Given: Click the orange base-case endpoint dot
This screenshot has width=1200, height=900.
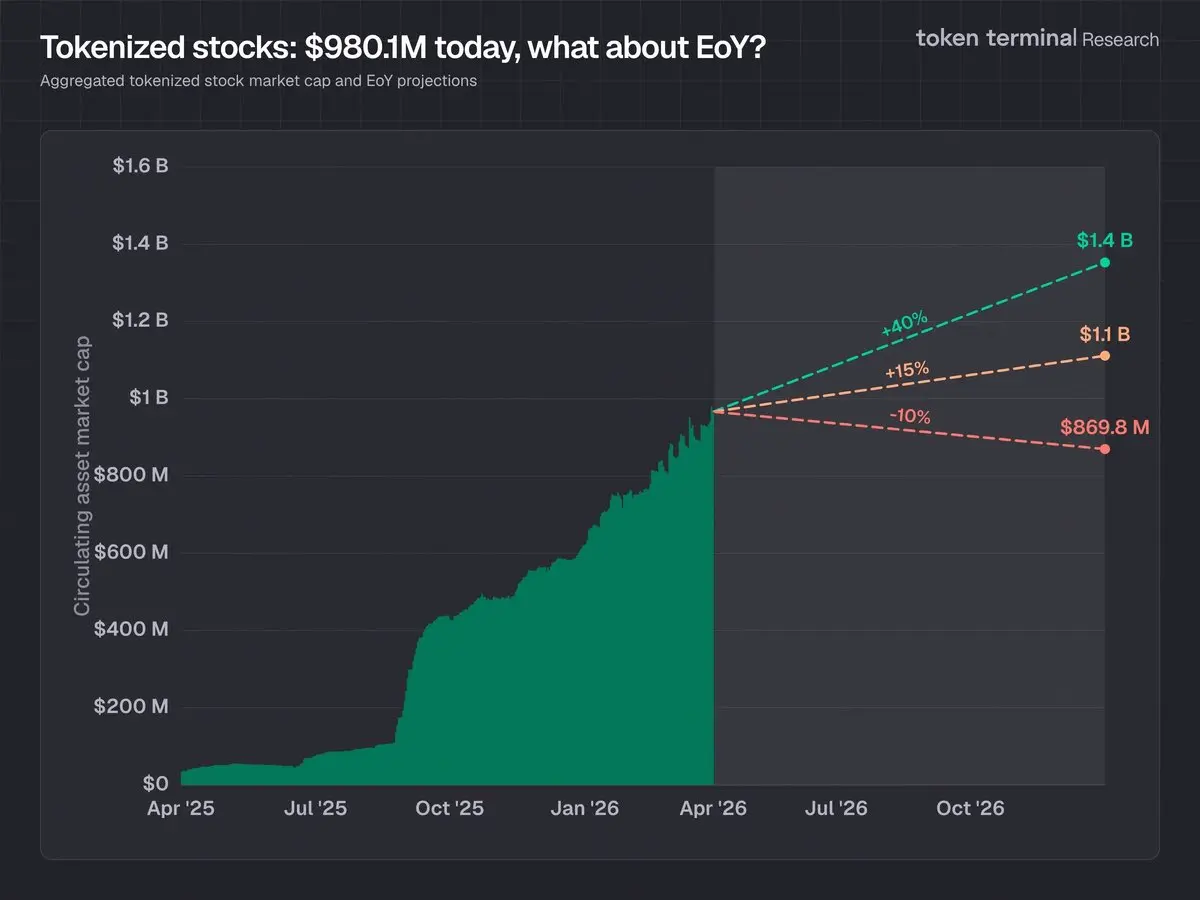Looking at the screenshot, I should 1105,356.
